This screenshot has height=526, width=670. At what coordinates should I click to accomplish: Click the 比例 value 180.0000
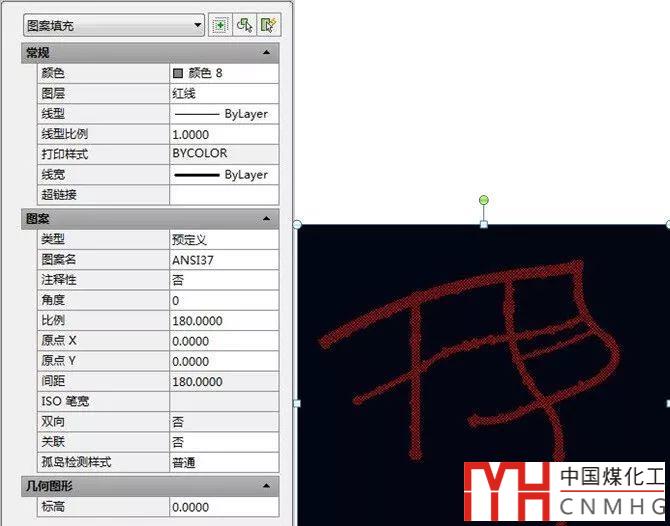point(224,320)
